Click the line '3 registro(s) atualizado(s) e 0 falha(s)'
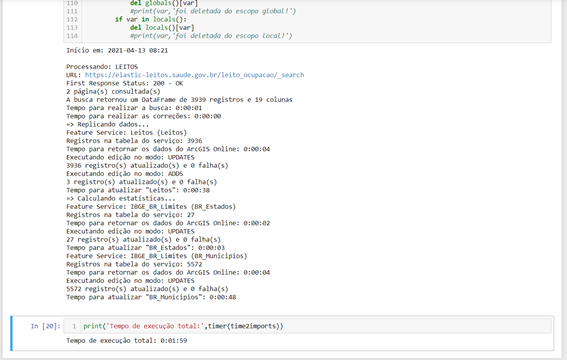 (x=142, y=182)
